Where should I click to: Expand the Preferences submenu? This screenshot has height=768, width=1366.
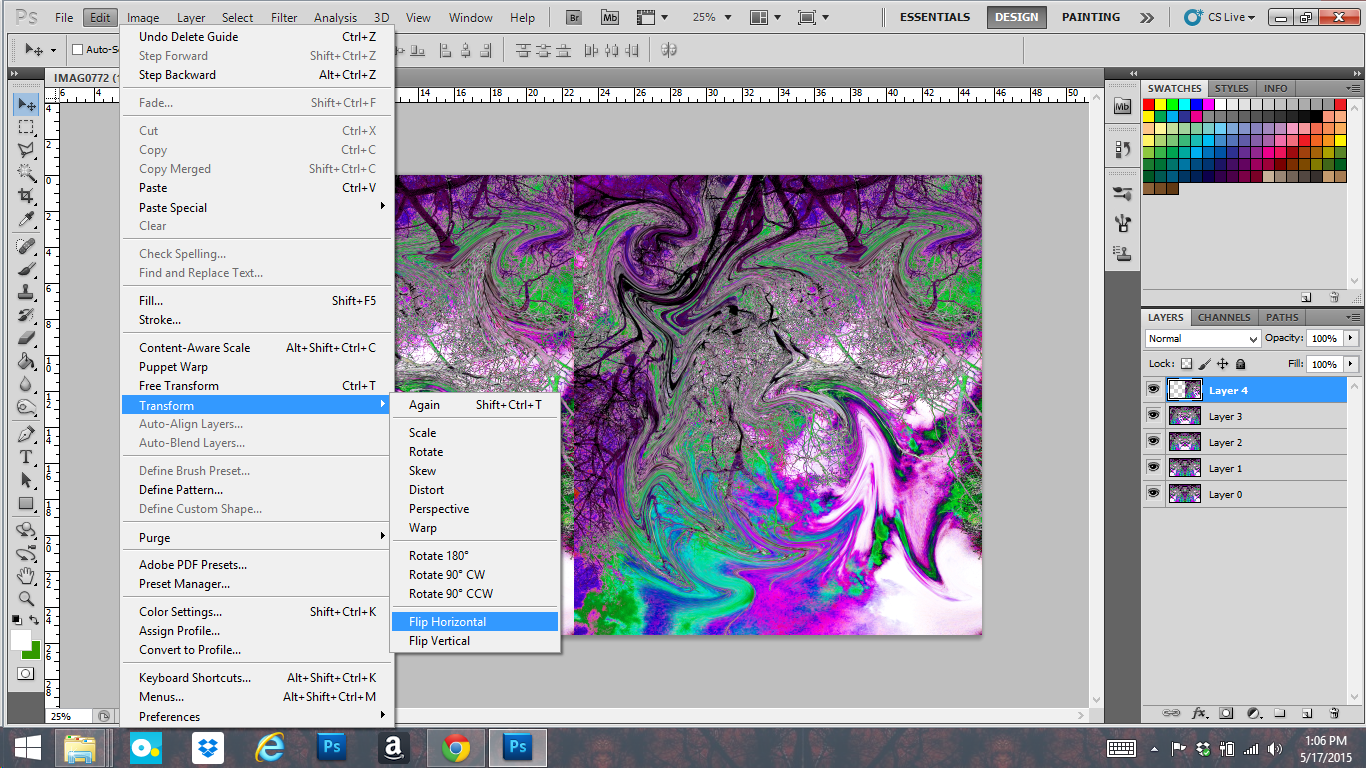[x=258, y=716]
